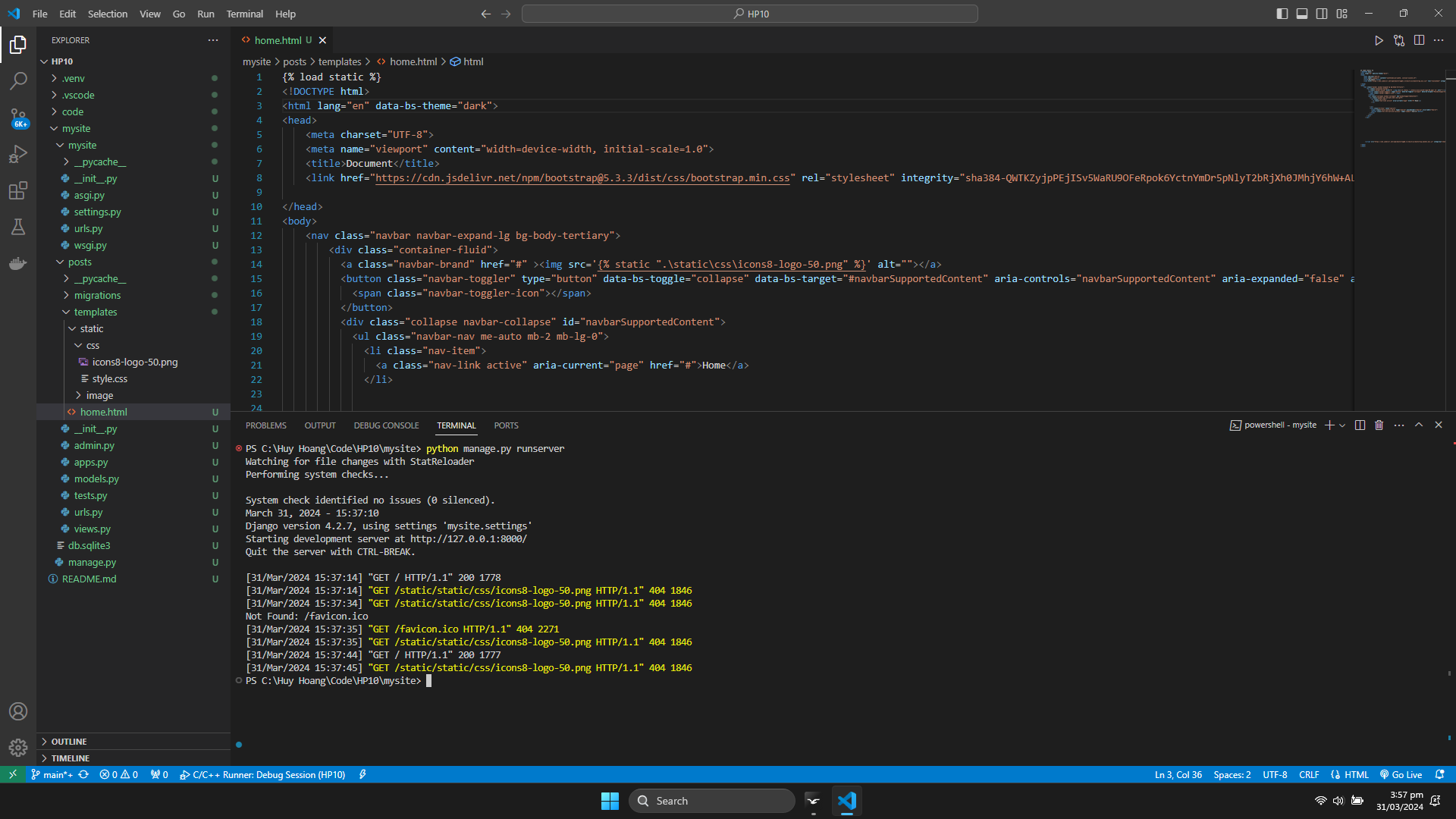This screenshot has width=1456, height=819.
Task: Open the Run and Debug view
Action: point(18,154)
